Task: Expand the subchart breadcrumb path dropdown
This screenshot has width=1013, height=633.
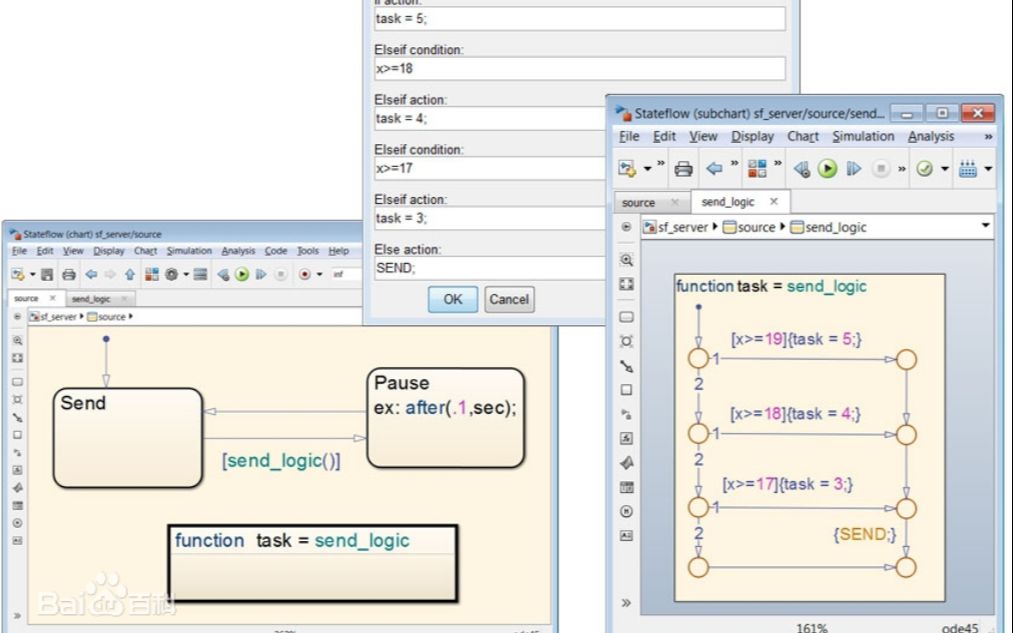Action: tap(985, 227)
